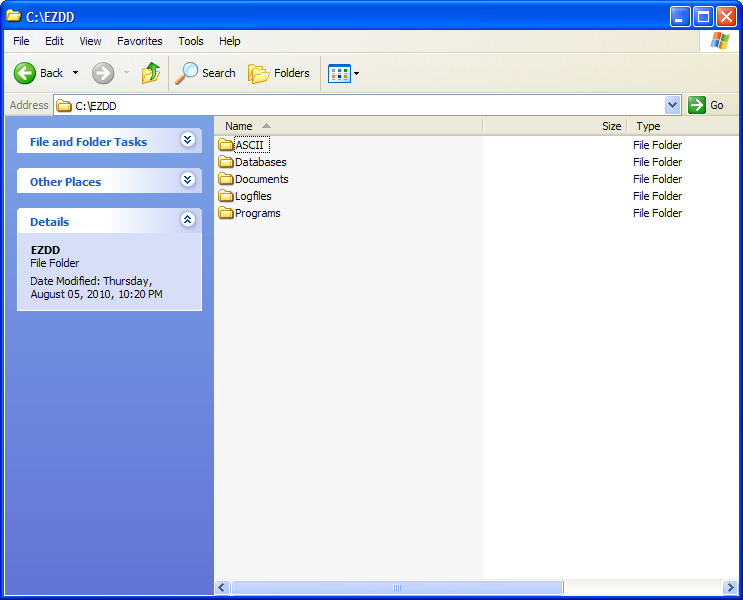The width and height of the screenshot is (743, 600).
Task: Click the horizontal scrollbar thumb
Action: click(397, 588)
